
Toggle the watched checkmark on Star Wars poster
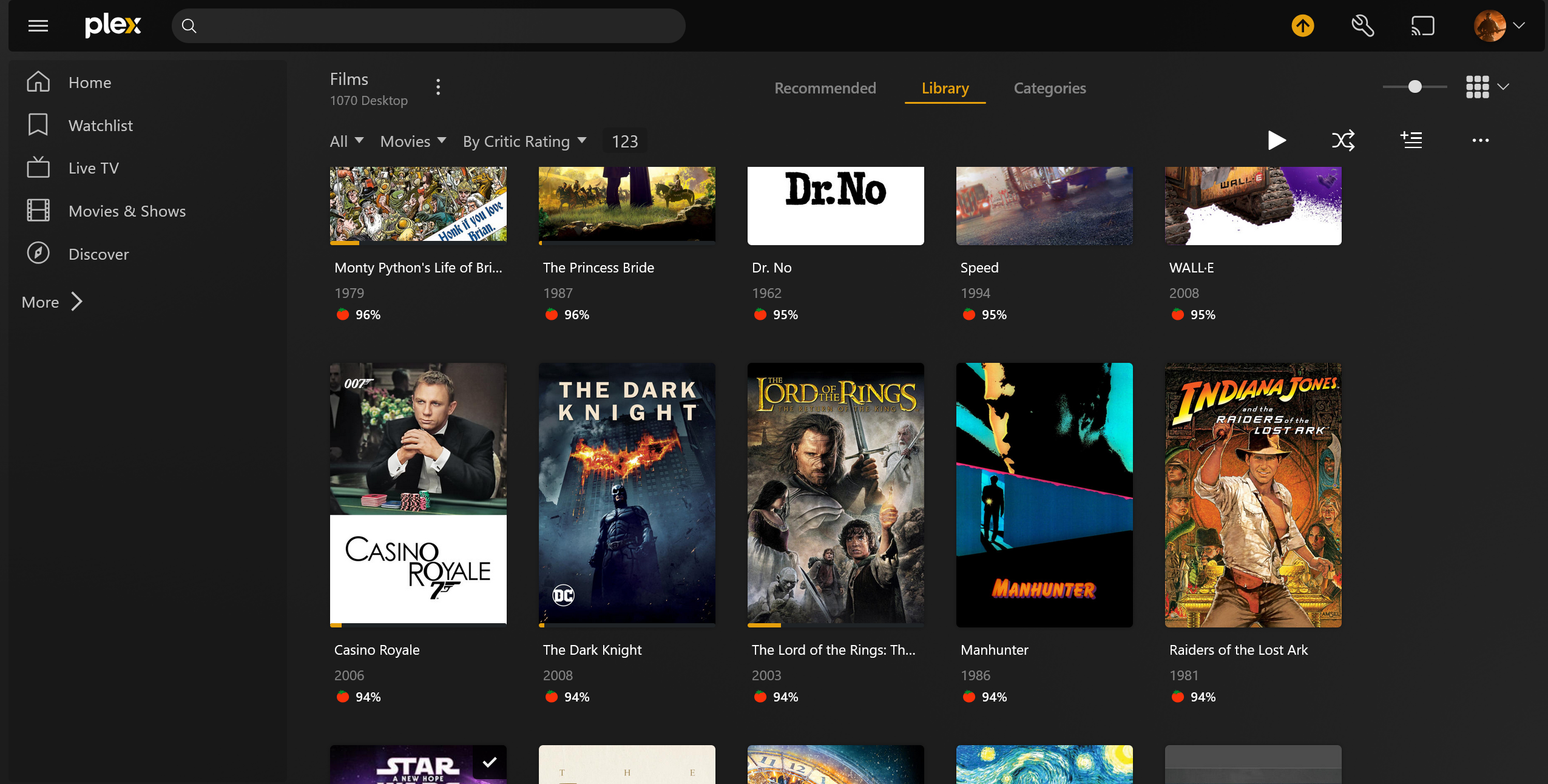tap(489, 762)
